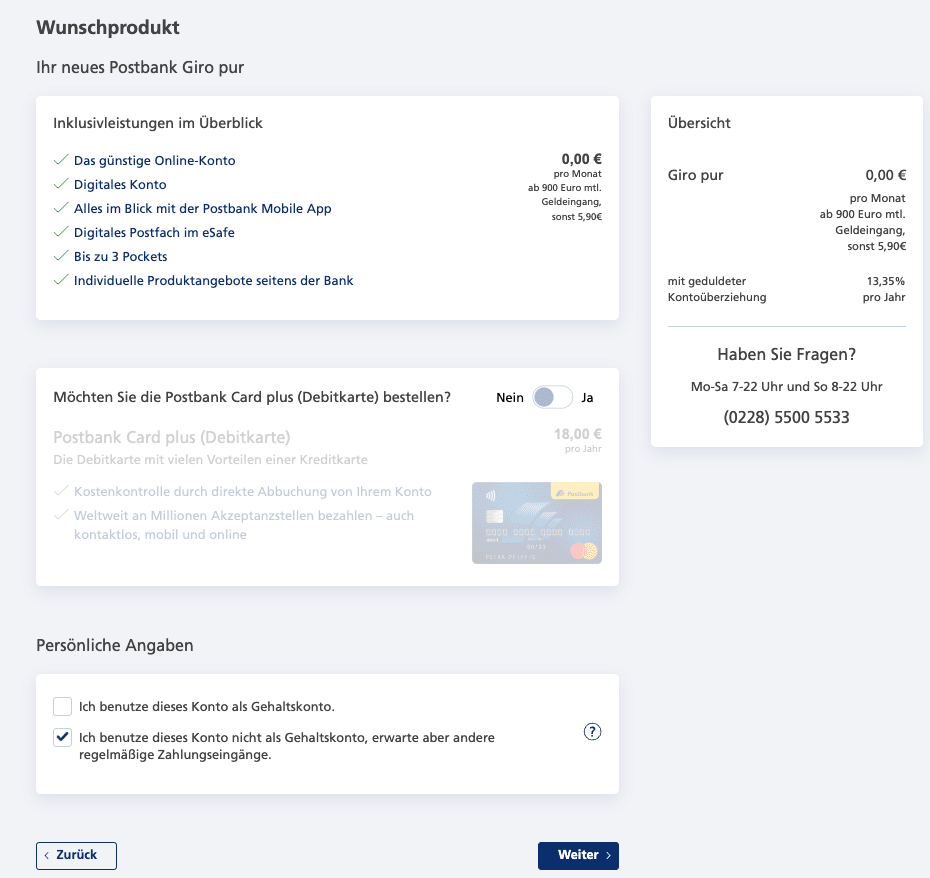Click the 'Haben Sie Fragen?' heading
The width and height of the screenshot is (930, 878).
point(786,354)
